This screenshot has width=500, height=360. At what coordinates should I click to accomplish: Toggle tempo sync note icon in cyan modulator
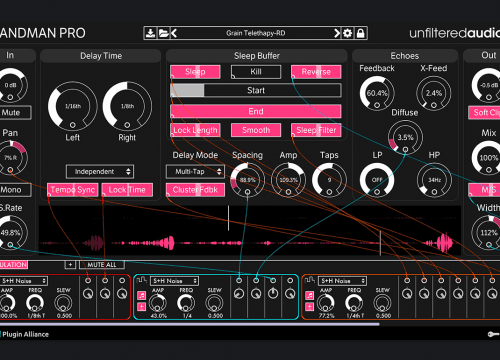142,295
